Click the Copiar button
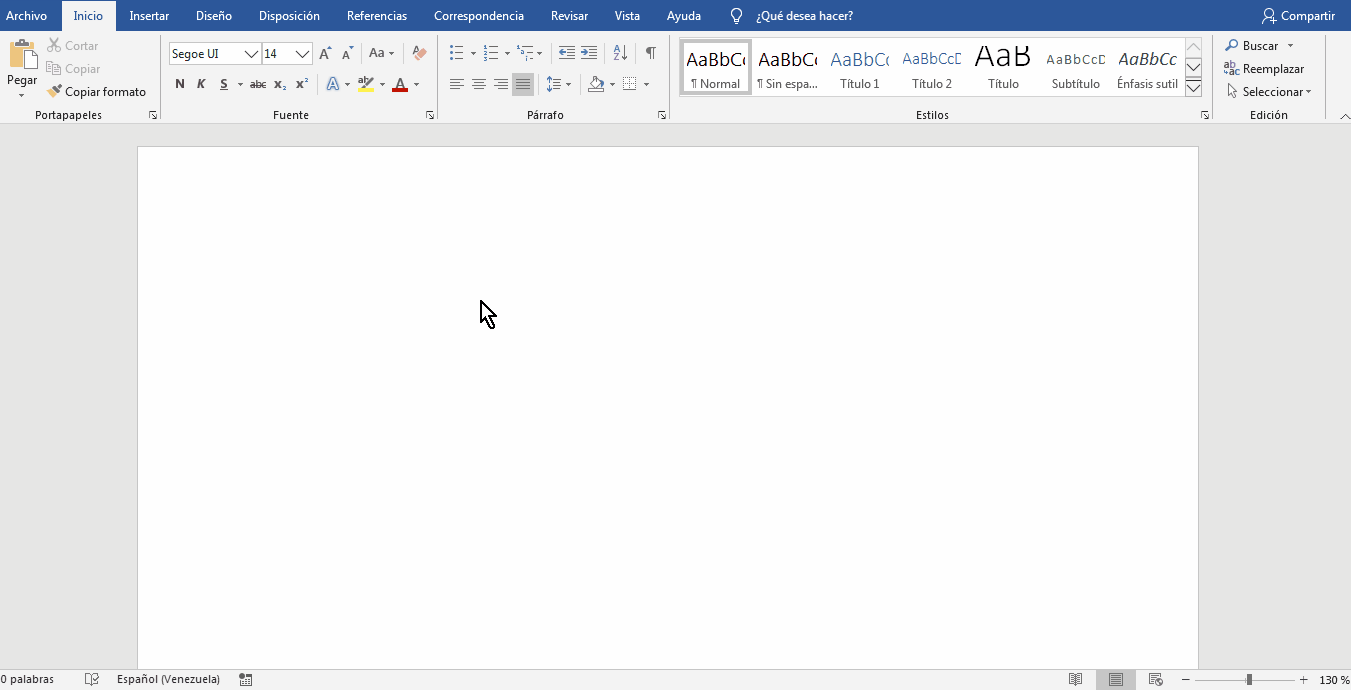 pos(73,69)
